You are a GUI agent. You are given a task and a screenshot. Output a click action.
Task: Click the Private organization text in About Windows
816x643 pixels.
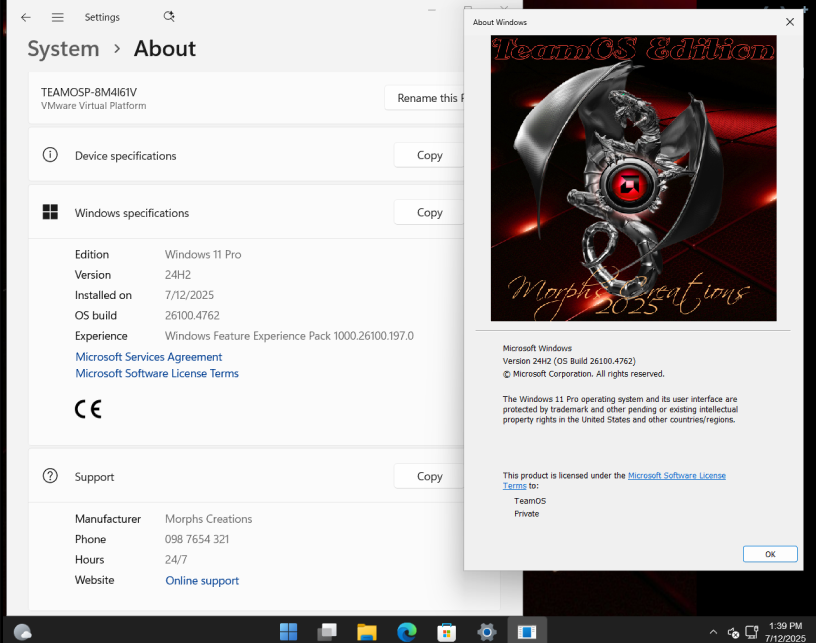(527, 513)
